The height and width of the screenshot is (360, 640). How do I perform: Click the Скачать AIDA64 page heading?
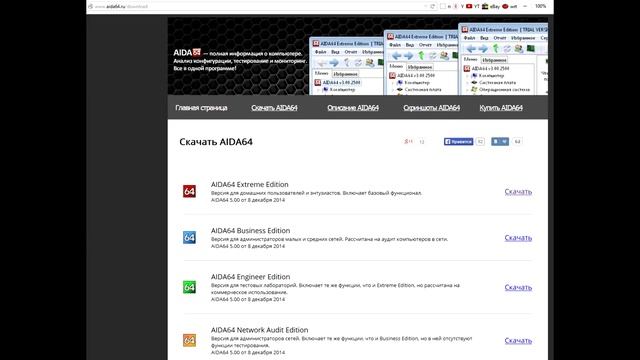pyautogui.click(x=216, y=142)
